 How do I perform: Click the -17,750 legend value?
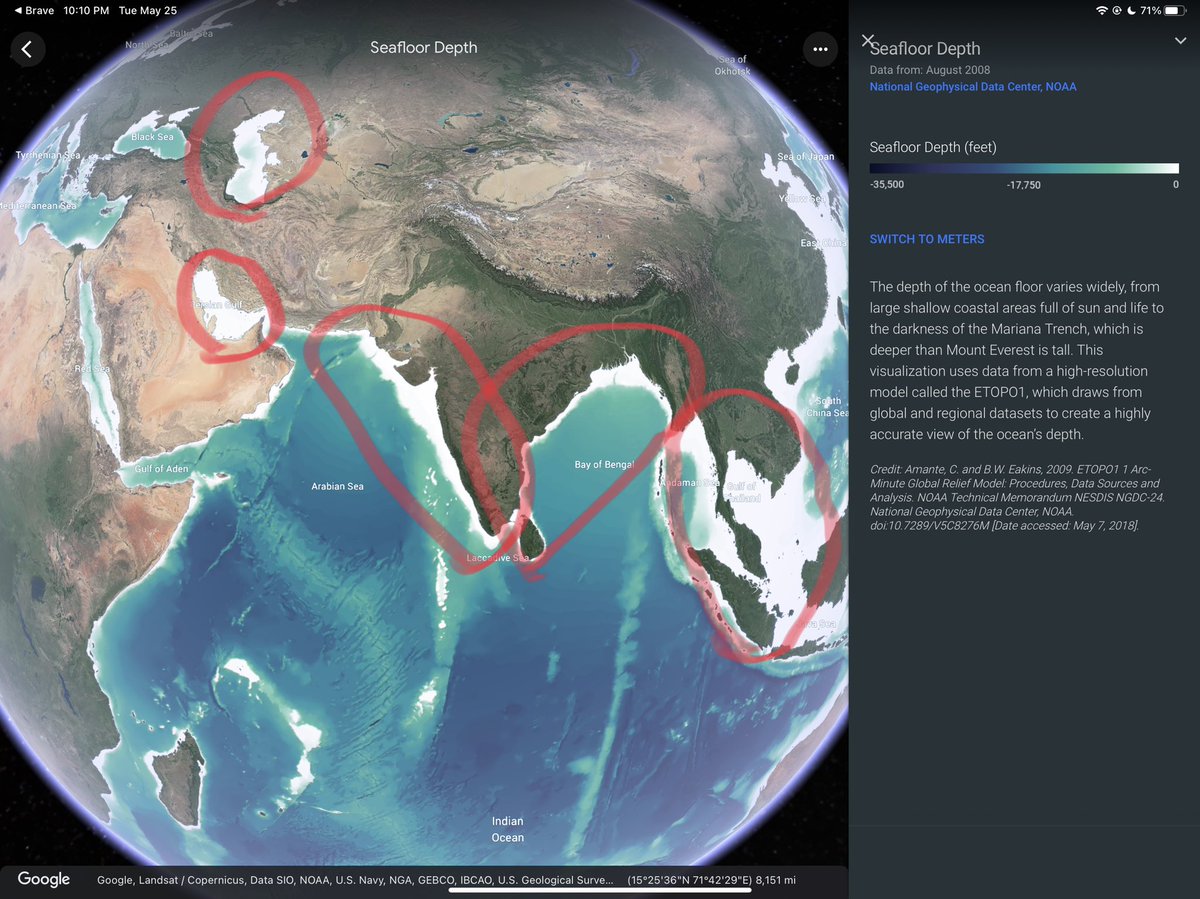[x=1024, y=185]
